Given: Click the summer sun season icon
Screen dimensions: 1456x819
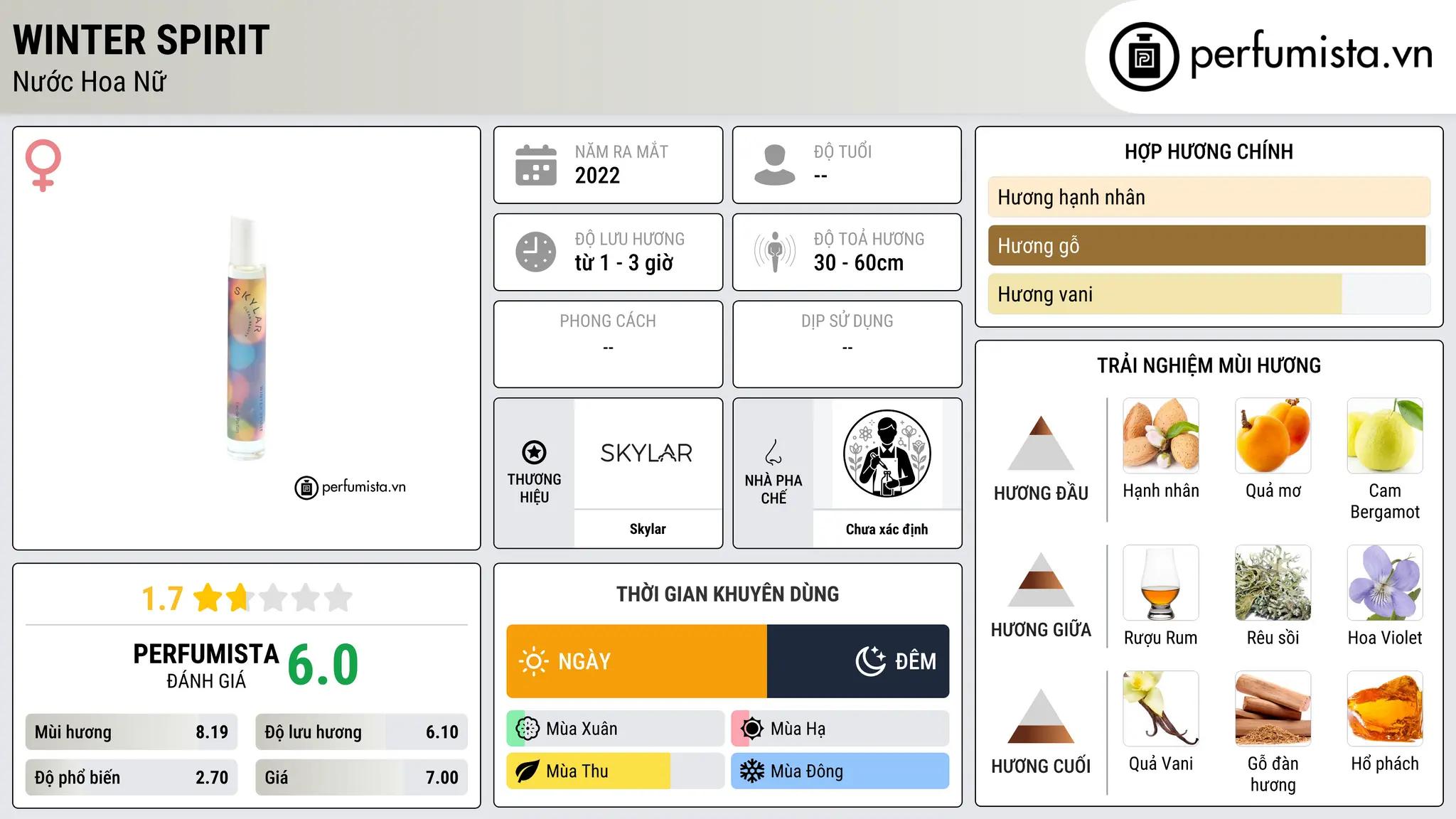Looking at the screenshot, I should point(752,729).
